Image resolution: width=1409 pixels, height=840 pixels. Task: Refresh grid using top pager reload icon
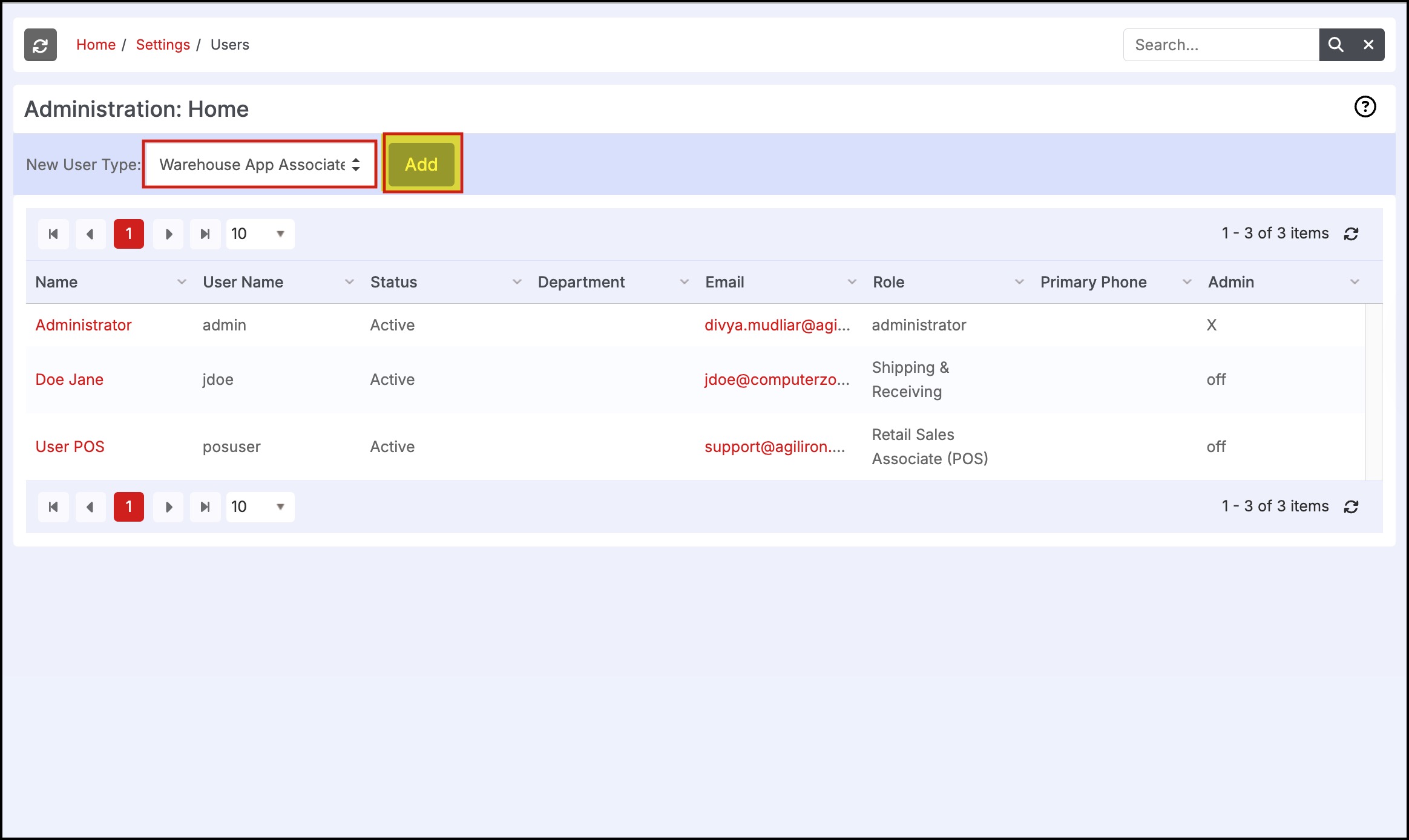click(x=1352, y=234)
